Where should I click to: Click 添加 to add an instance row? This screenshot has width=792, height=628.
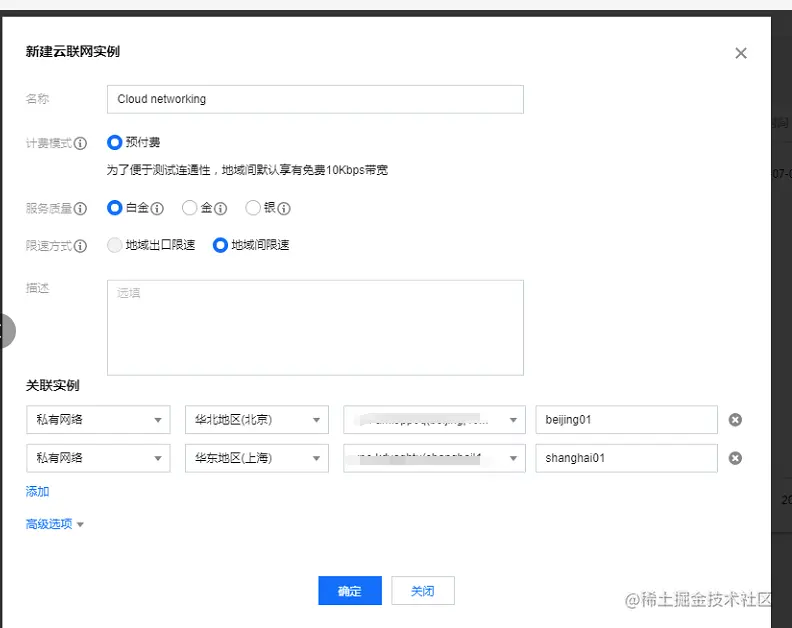point(37,491)
